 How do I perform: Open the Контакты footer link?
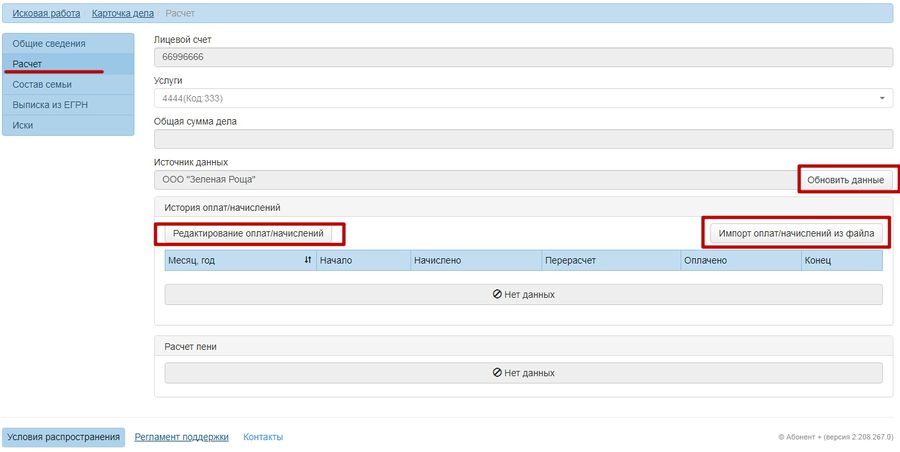[263, 437]
